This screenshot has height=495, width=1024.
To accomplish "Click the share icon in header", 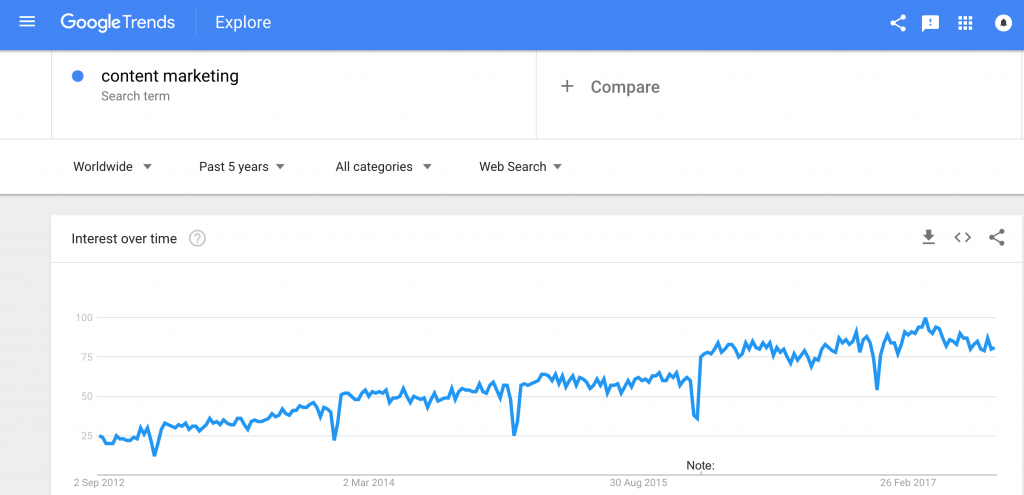I will 898,23.
